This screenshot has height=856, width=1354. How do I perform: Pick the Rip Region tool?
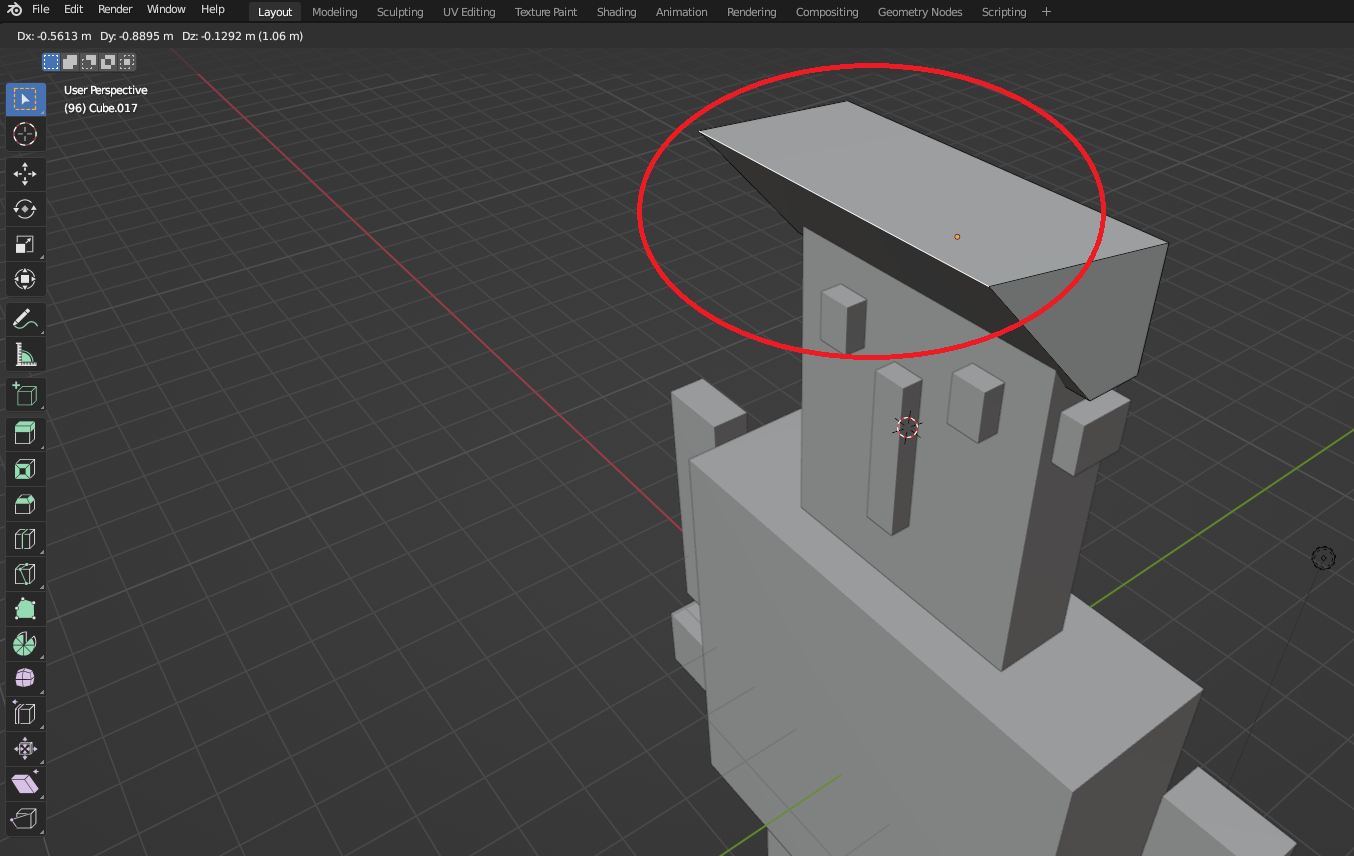[26, 819]
